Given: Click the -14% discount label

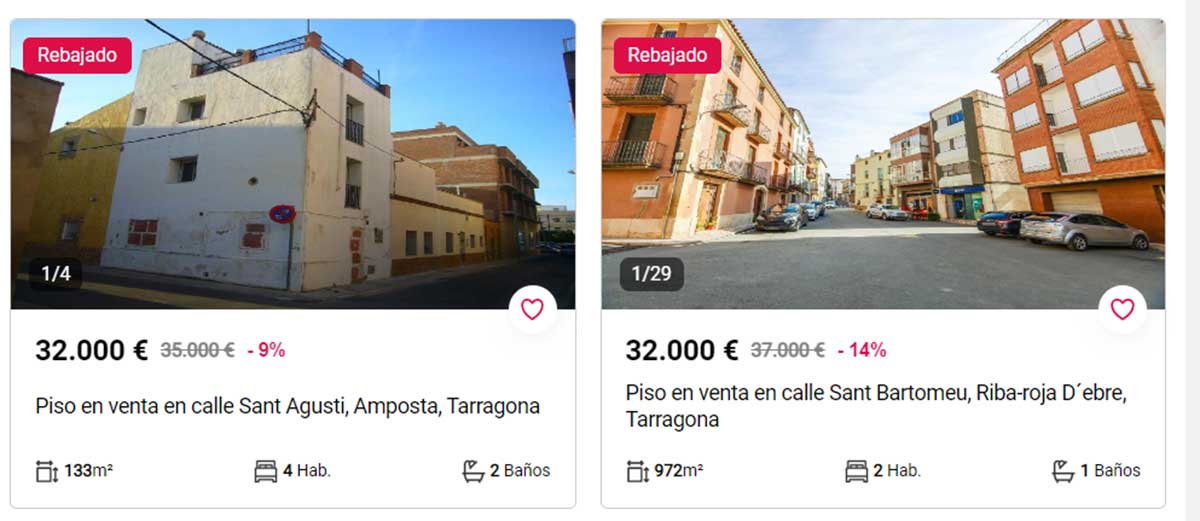Looking at the screenshot, I should 861,350.
